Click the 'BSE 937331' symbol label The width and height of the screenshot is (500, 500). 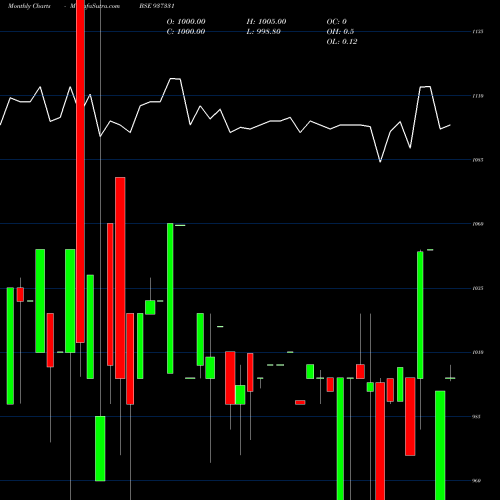(x=157, y=6)
